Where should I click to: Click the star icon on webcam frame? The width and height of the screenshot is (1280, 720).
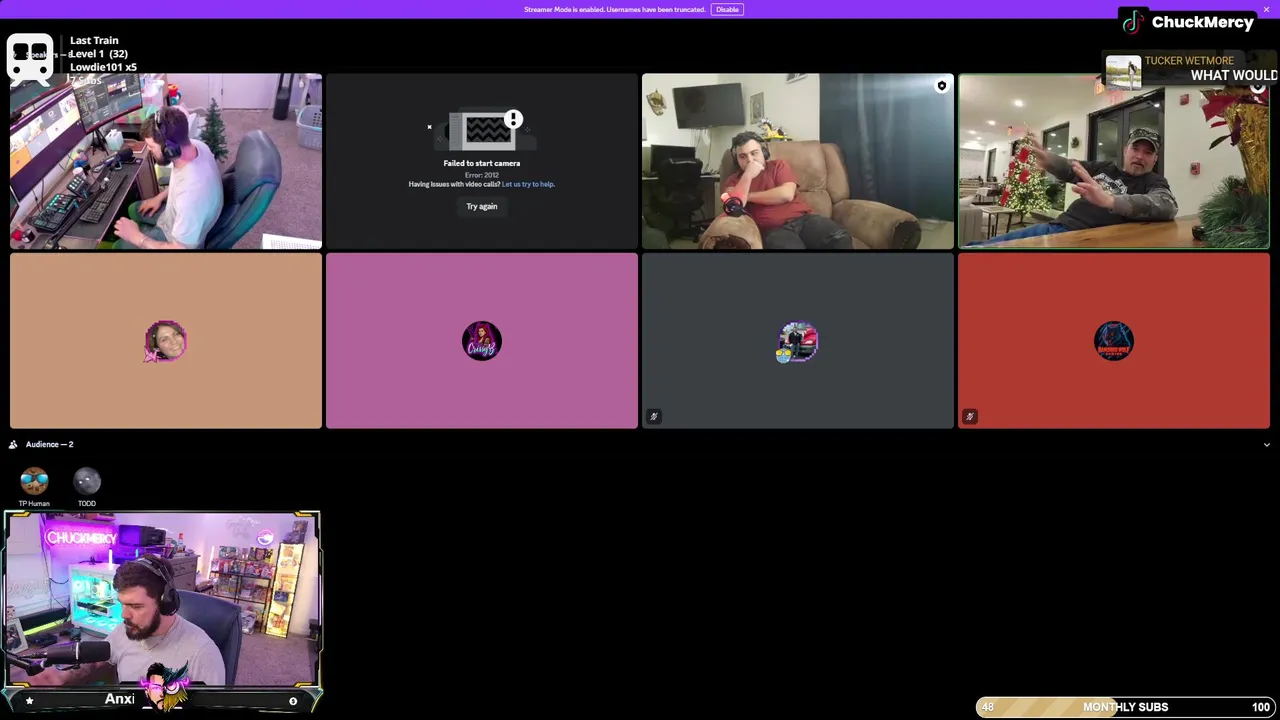tap(29, 701)
